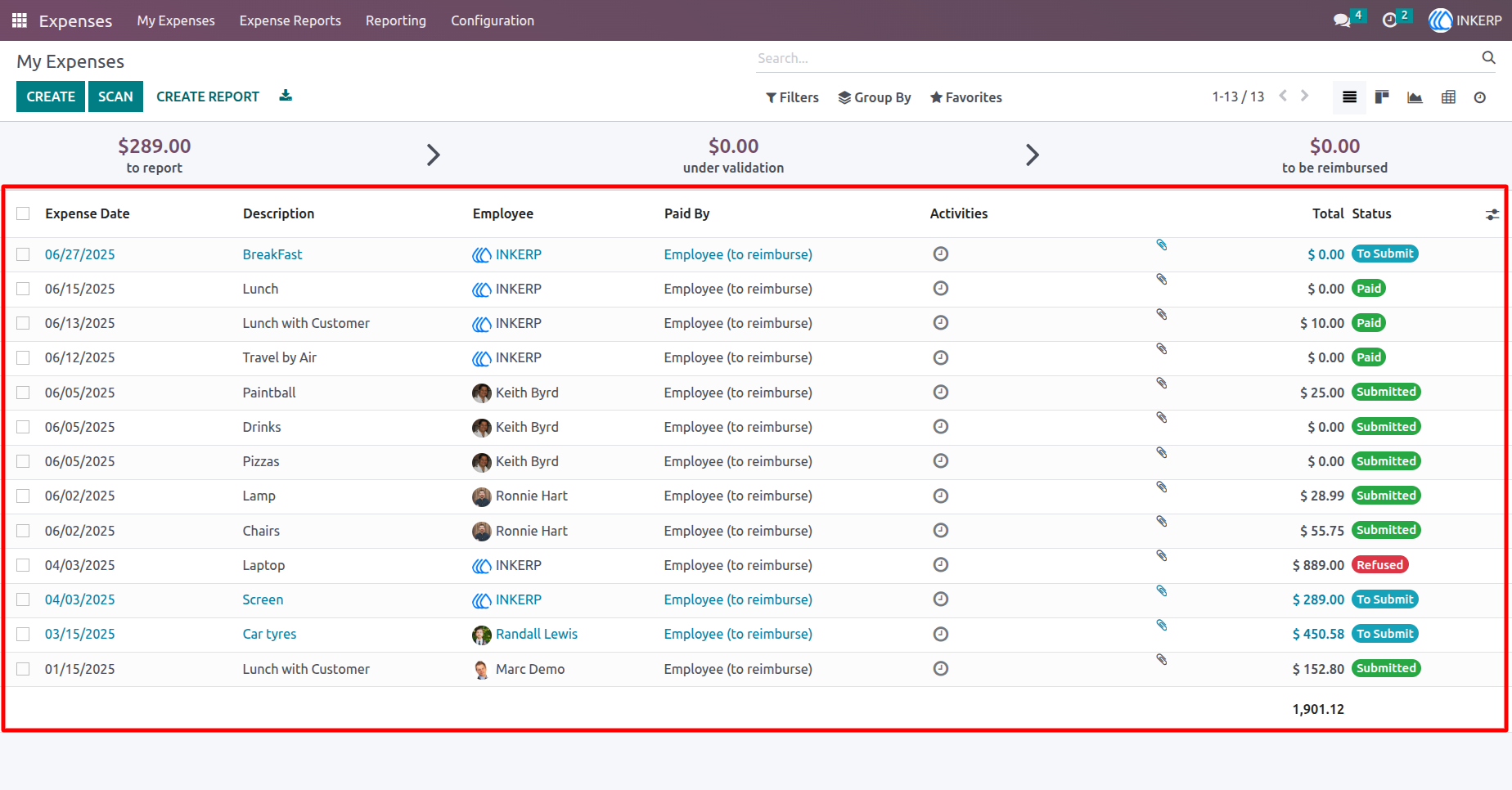This screenshot has height=790, width=1512.
Task: Click attachment paperclip in Screen row
Action: coord(1161,590)
